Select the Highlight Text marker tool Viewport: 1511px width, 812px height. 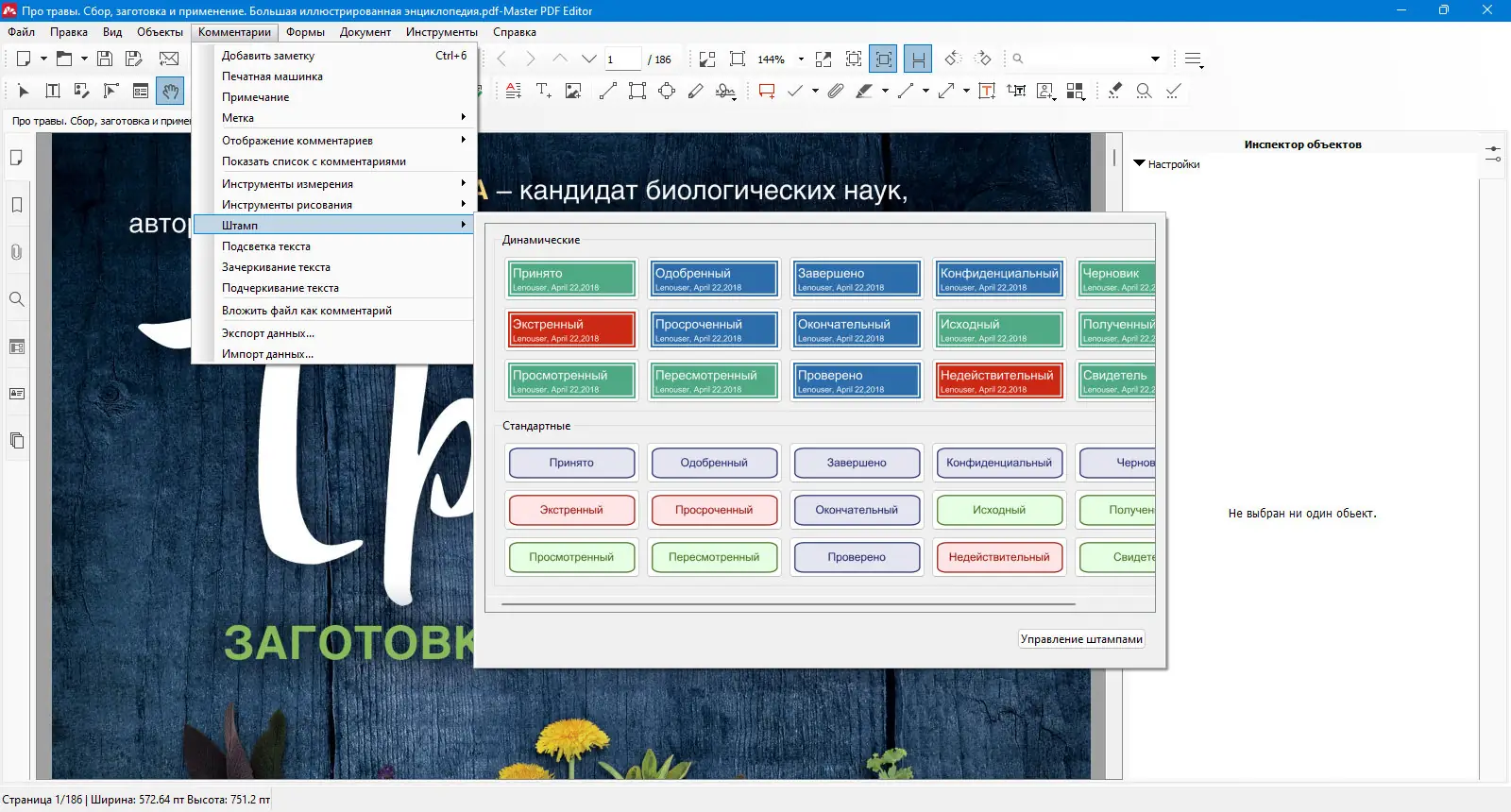point(864,91)
